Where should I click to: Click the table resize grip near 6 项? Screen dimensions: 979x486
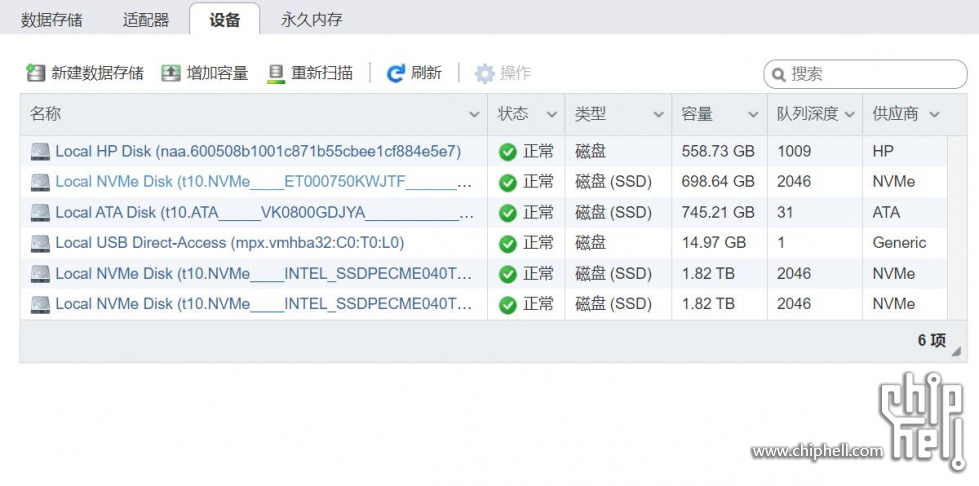[956, 352]
